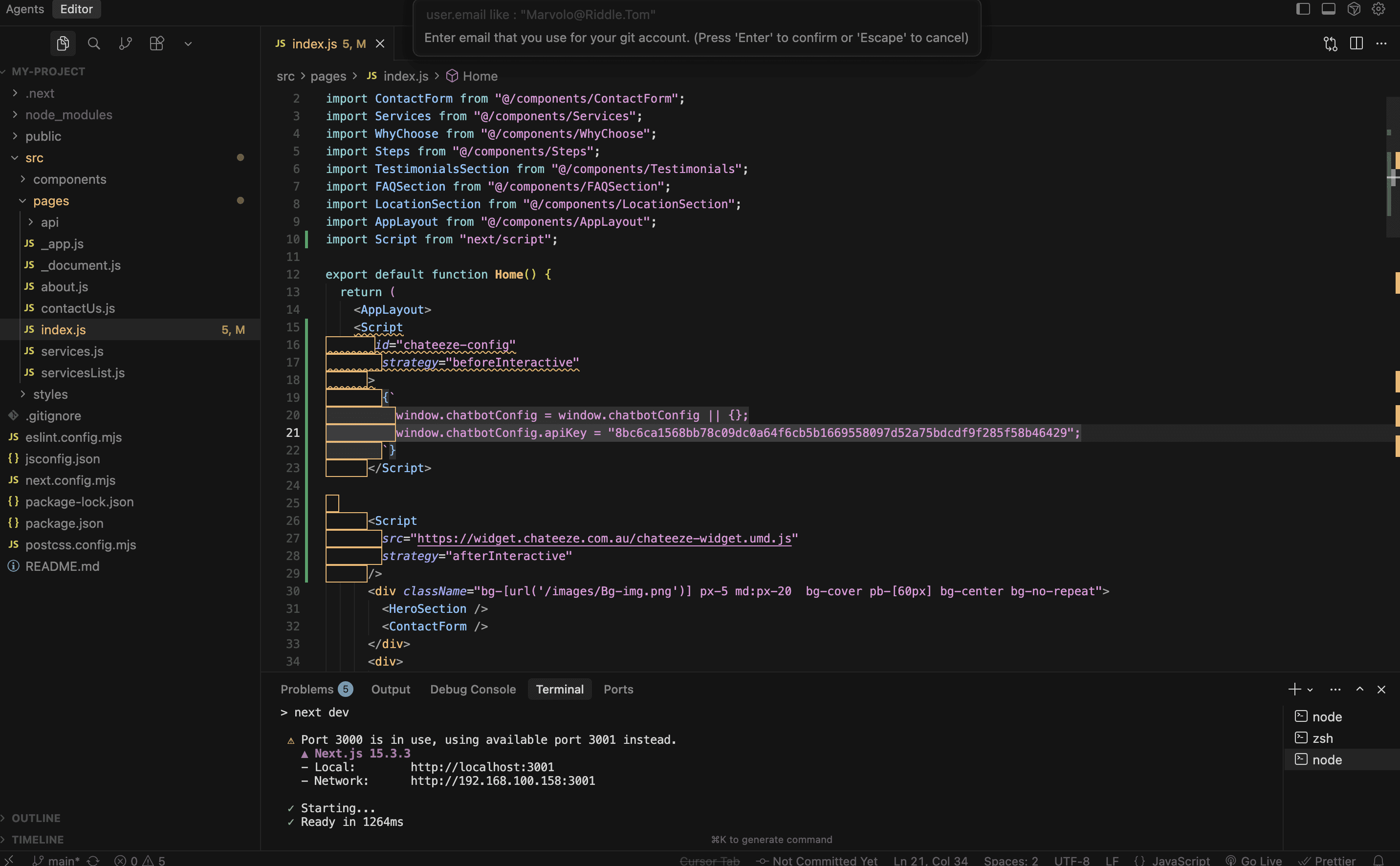Click the split editor right icon
The width and height of the screenshot is (1400, 866).
tap(1356, 43)
